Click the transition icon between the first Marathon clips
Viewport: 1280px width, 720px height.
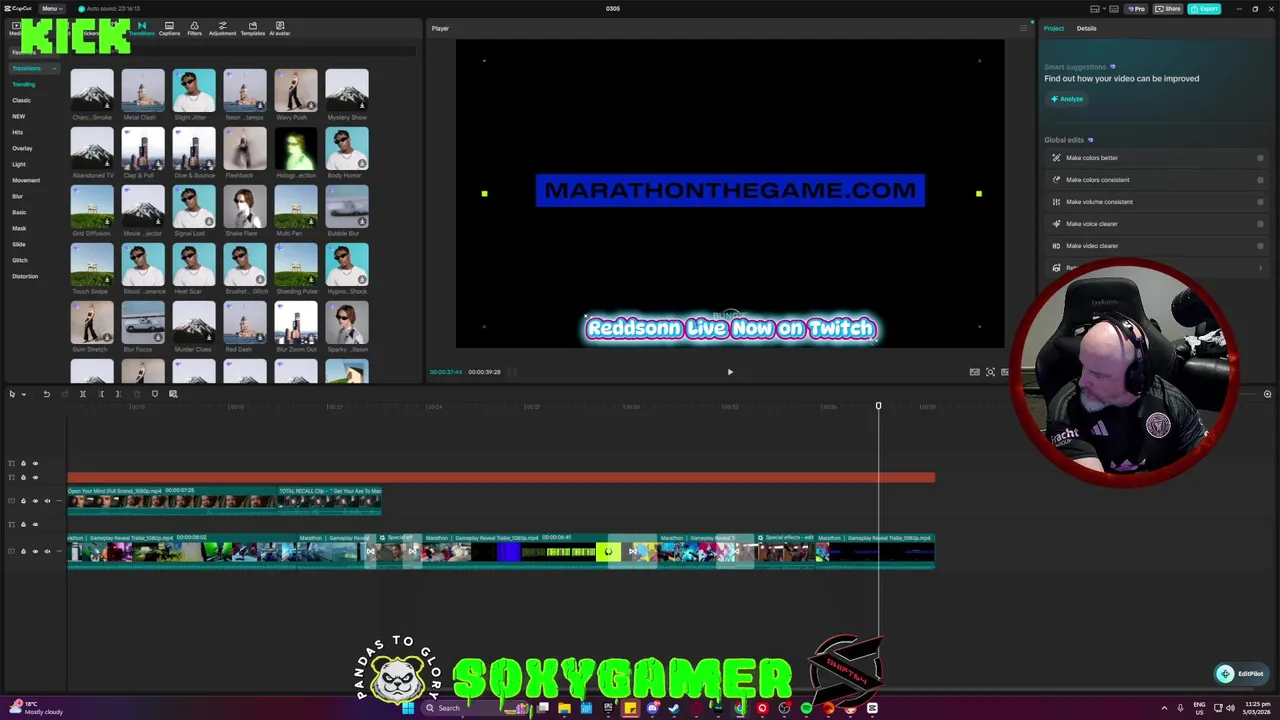[x=370, y=551]
